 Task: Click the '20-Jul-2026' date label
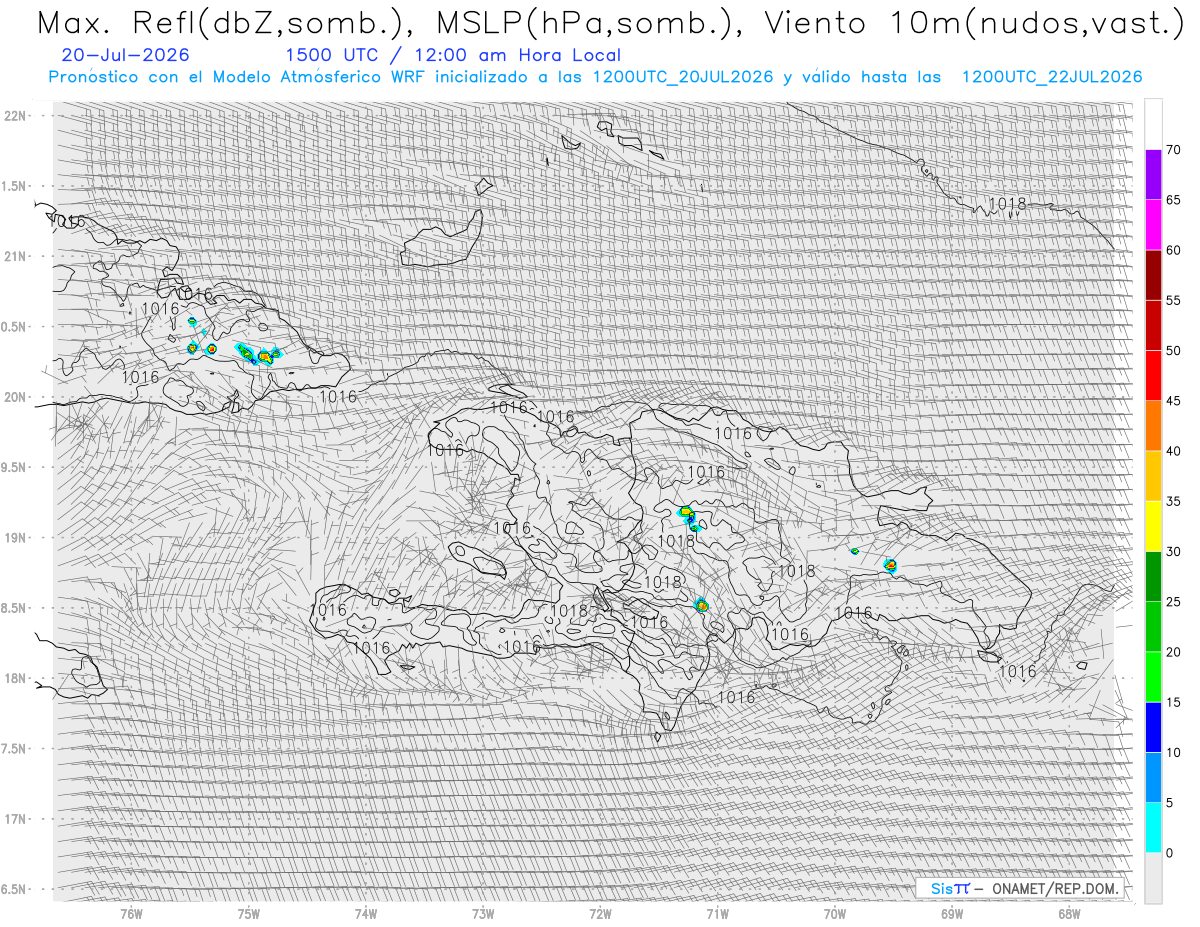click(x=124, y=56)
